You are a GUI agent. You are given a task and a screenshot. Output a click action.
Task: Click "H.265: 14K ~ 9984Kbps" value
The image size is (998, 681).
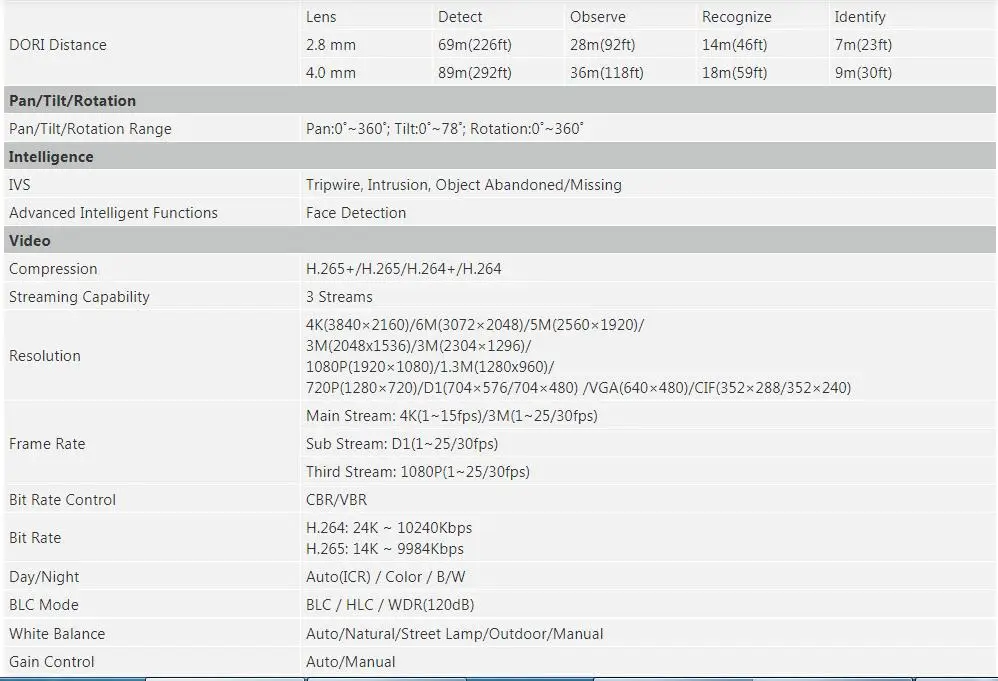385,549
